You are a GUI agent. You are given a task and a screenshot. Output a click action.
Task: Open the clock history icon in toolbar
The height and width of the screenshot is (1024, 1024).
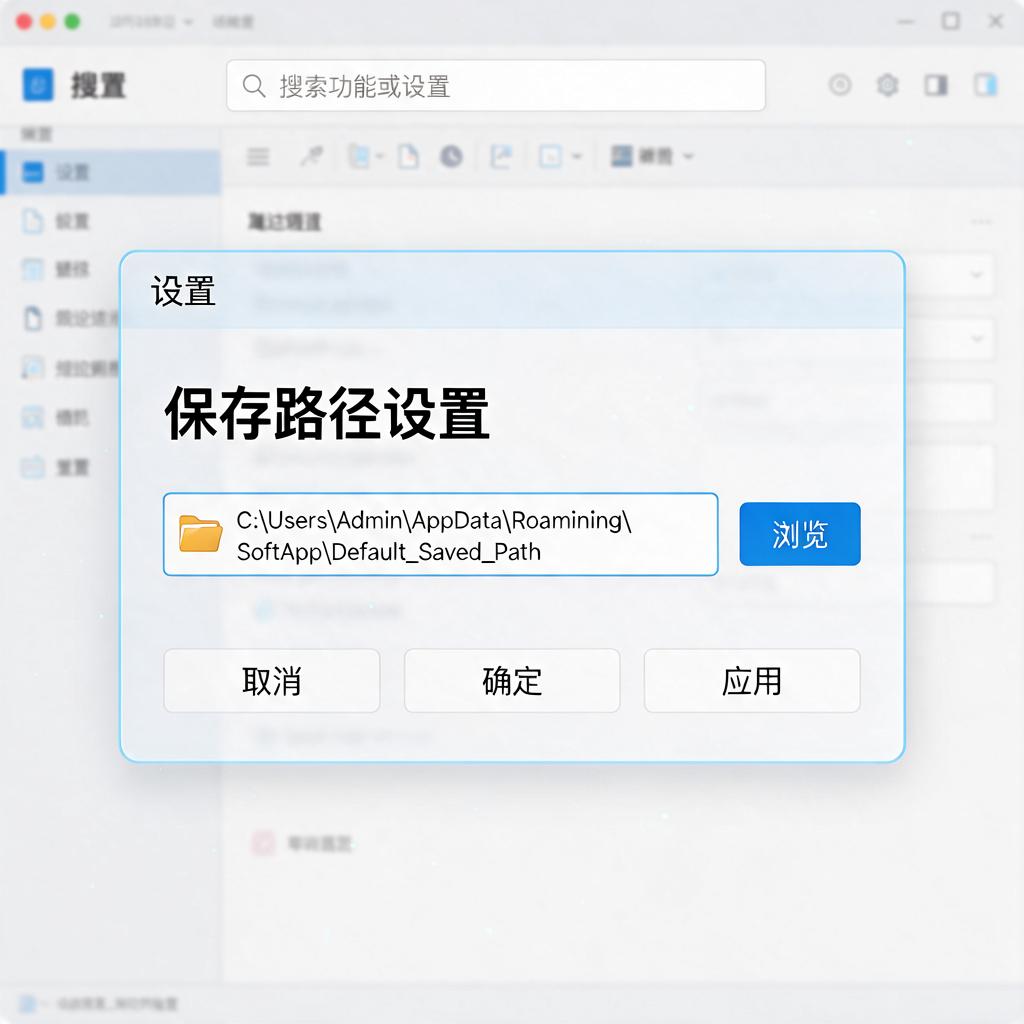coord(451,157)
